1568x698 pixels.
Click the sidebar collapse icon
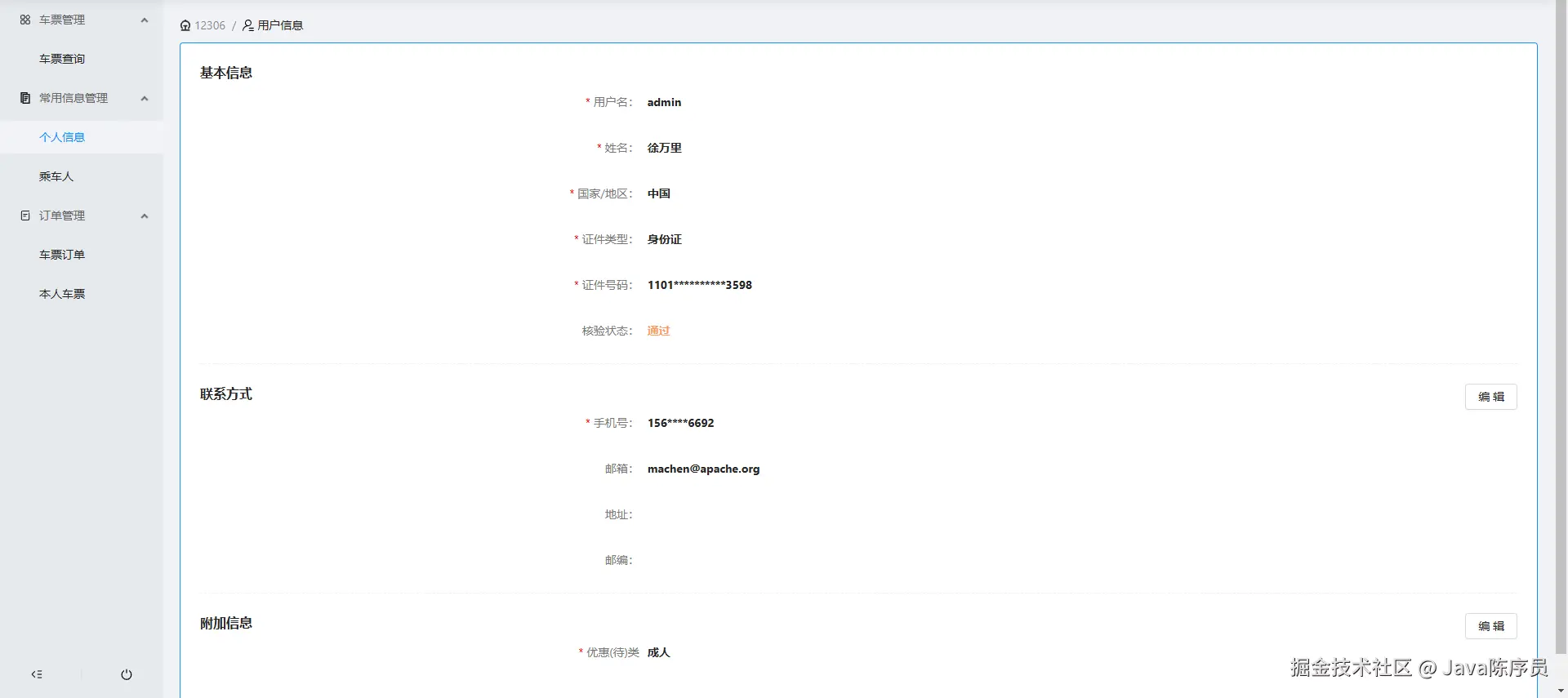pyautogui.click(x=37, y=674)
